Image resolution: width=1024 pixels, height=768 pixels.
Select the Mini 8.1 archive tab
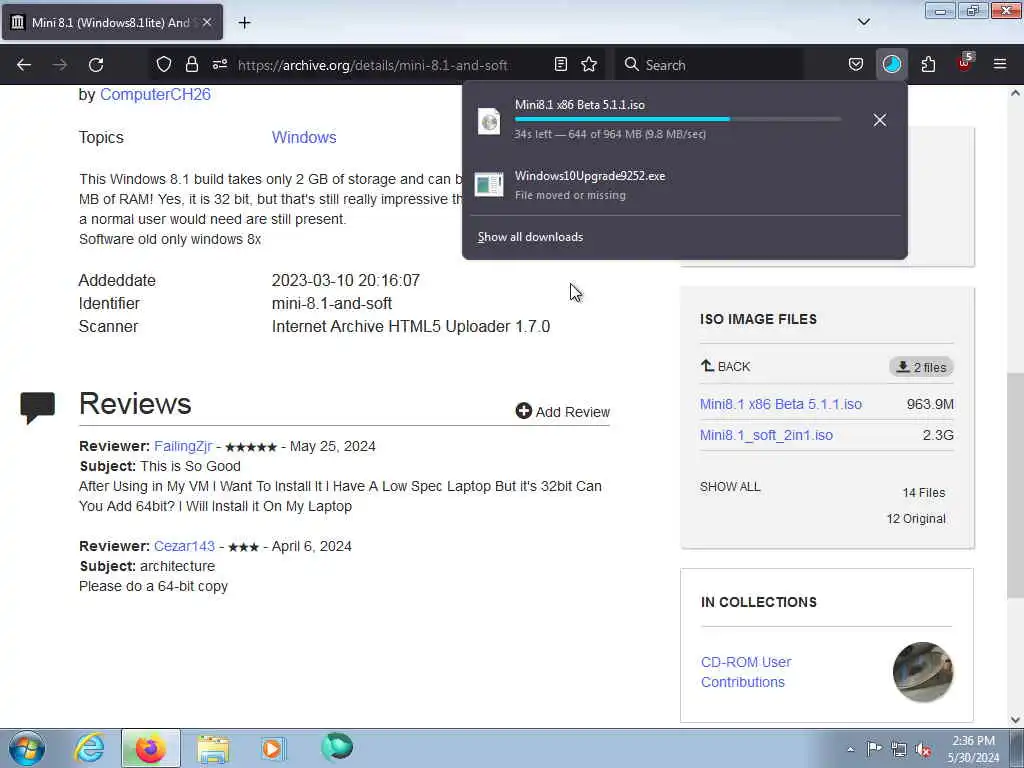point(112,22)
